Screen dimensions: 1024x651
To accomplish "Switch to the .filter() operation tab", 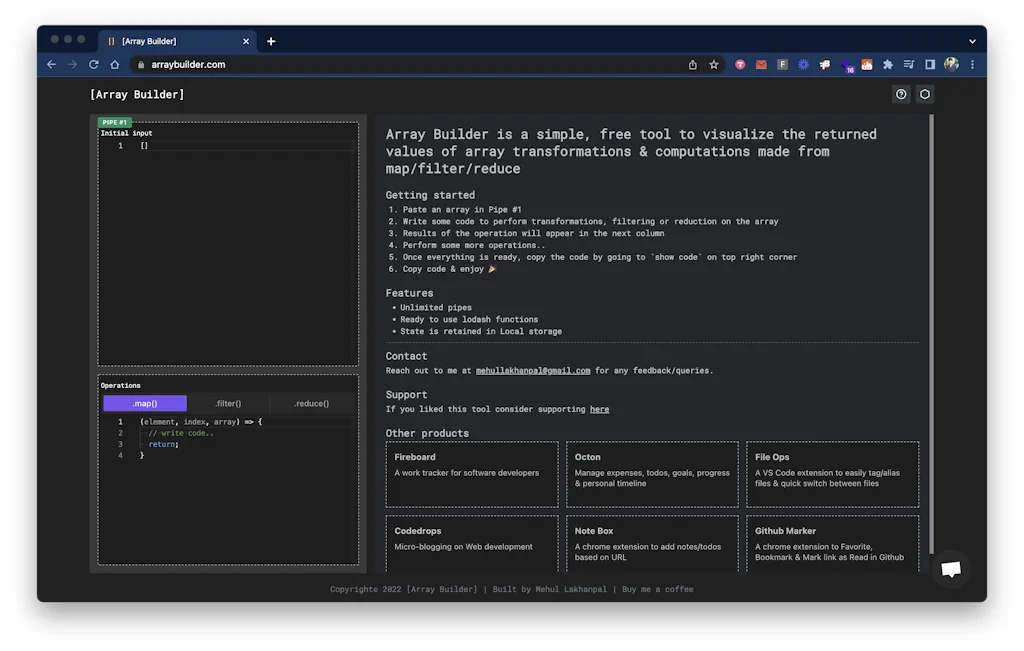I will pos(228,404).
